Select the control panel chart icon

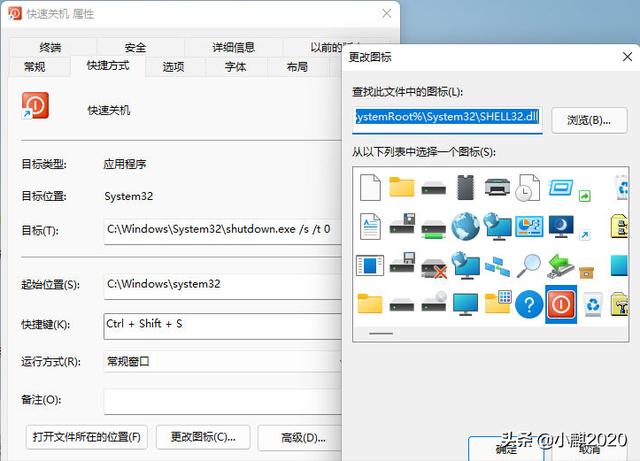[529, 226]
